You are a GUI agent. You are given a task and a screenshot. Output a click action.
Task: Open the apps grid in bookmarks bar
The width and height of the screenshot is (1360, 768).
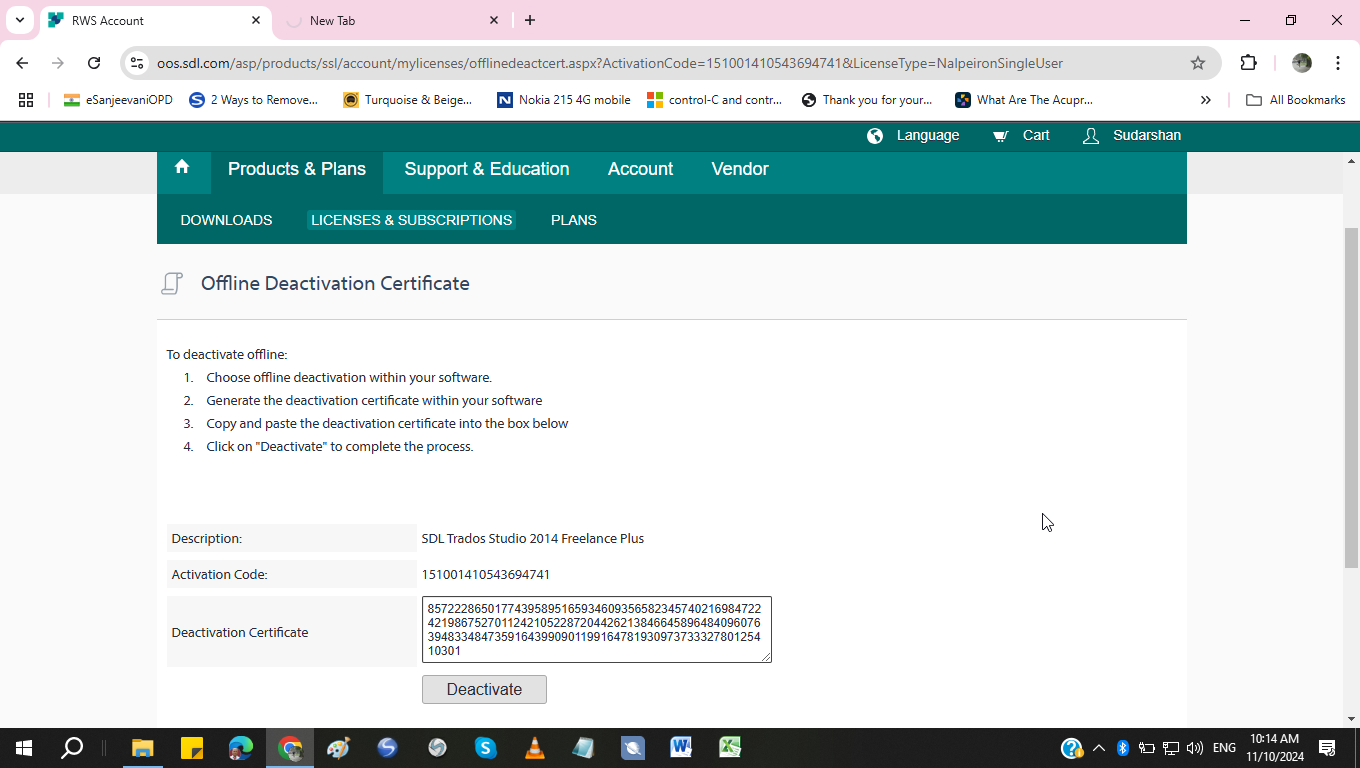tap(26, 100)
